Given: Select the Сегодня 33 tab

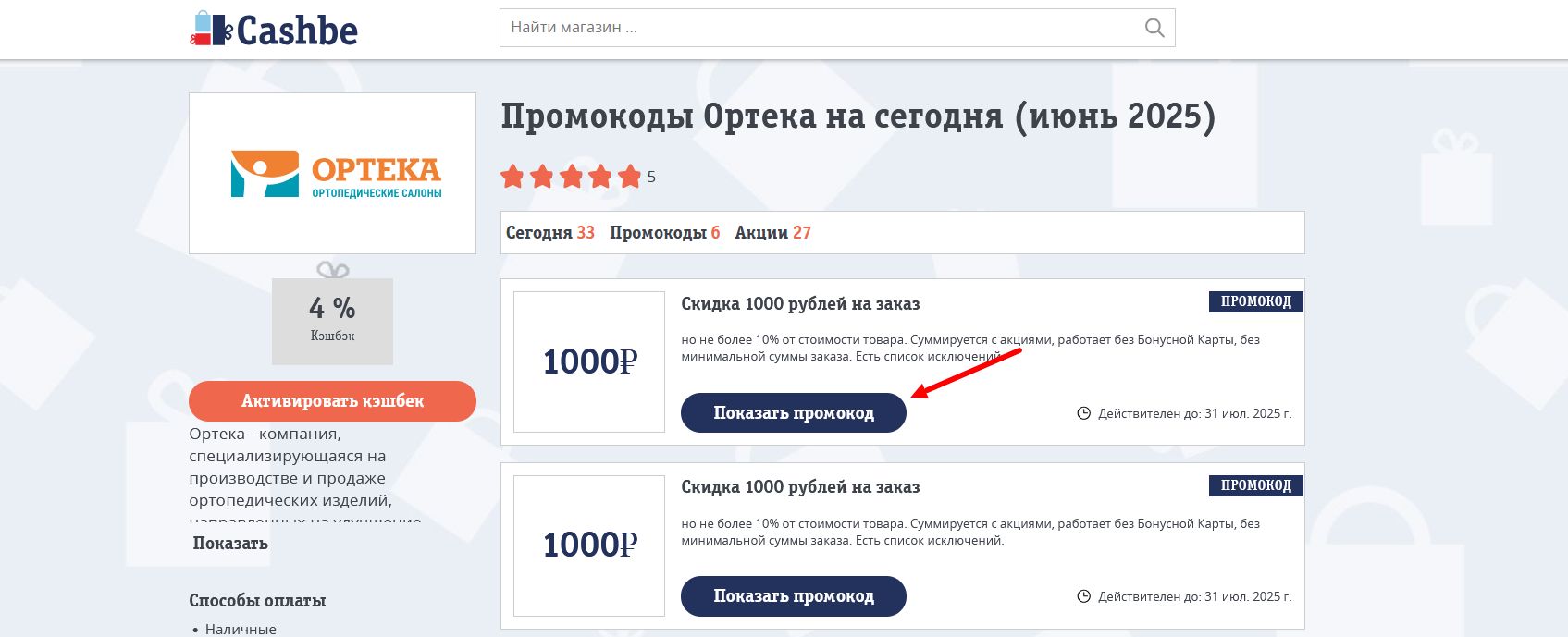Looking at the screenshot, I should coord(550,233).
